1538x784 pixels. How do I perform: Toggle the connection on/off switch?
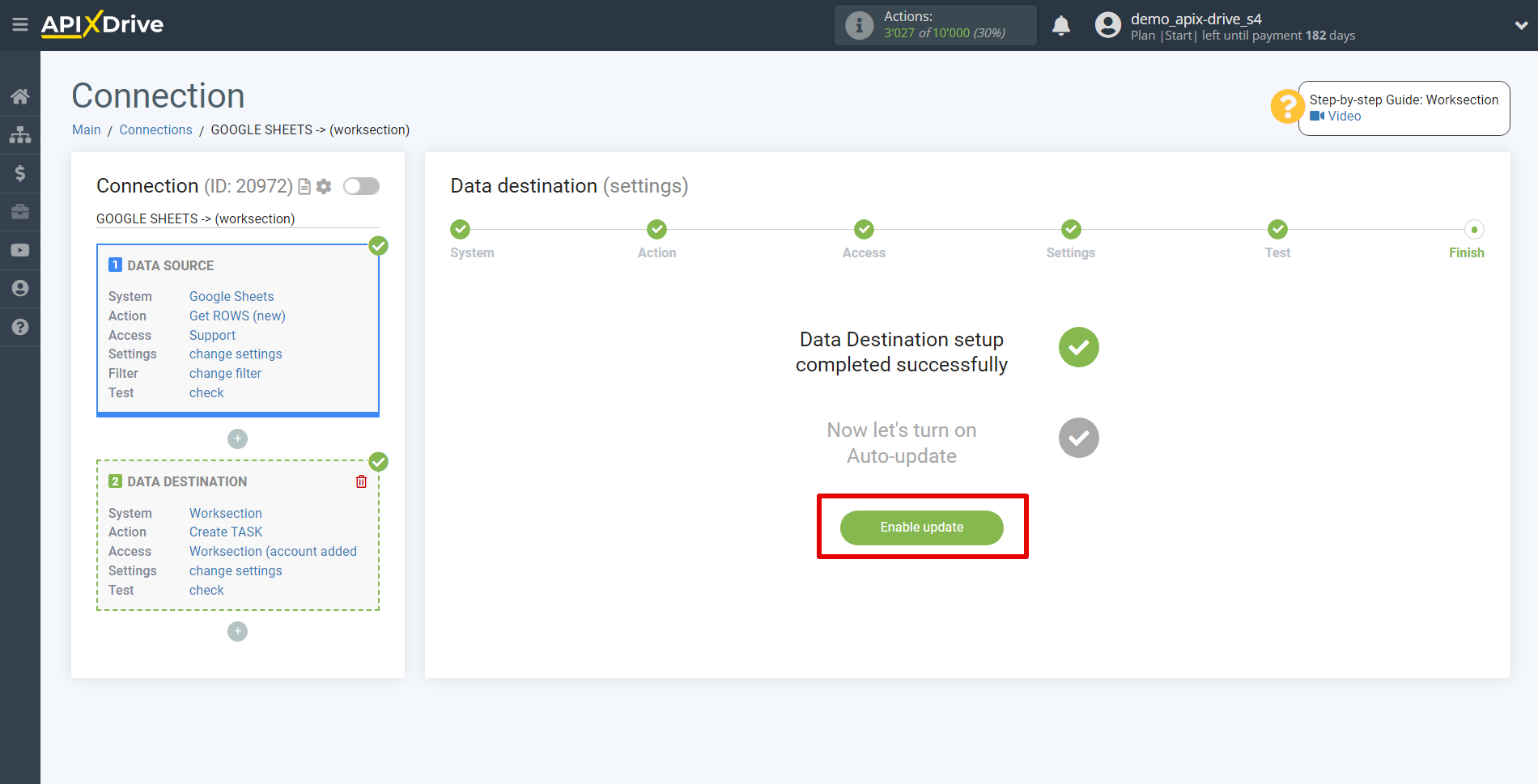361,186
